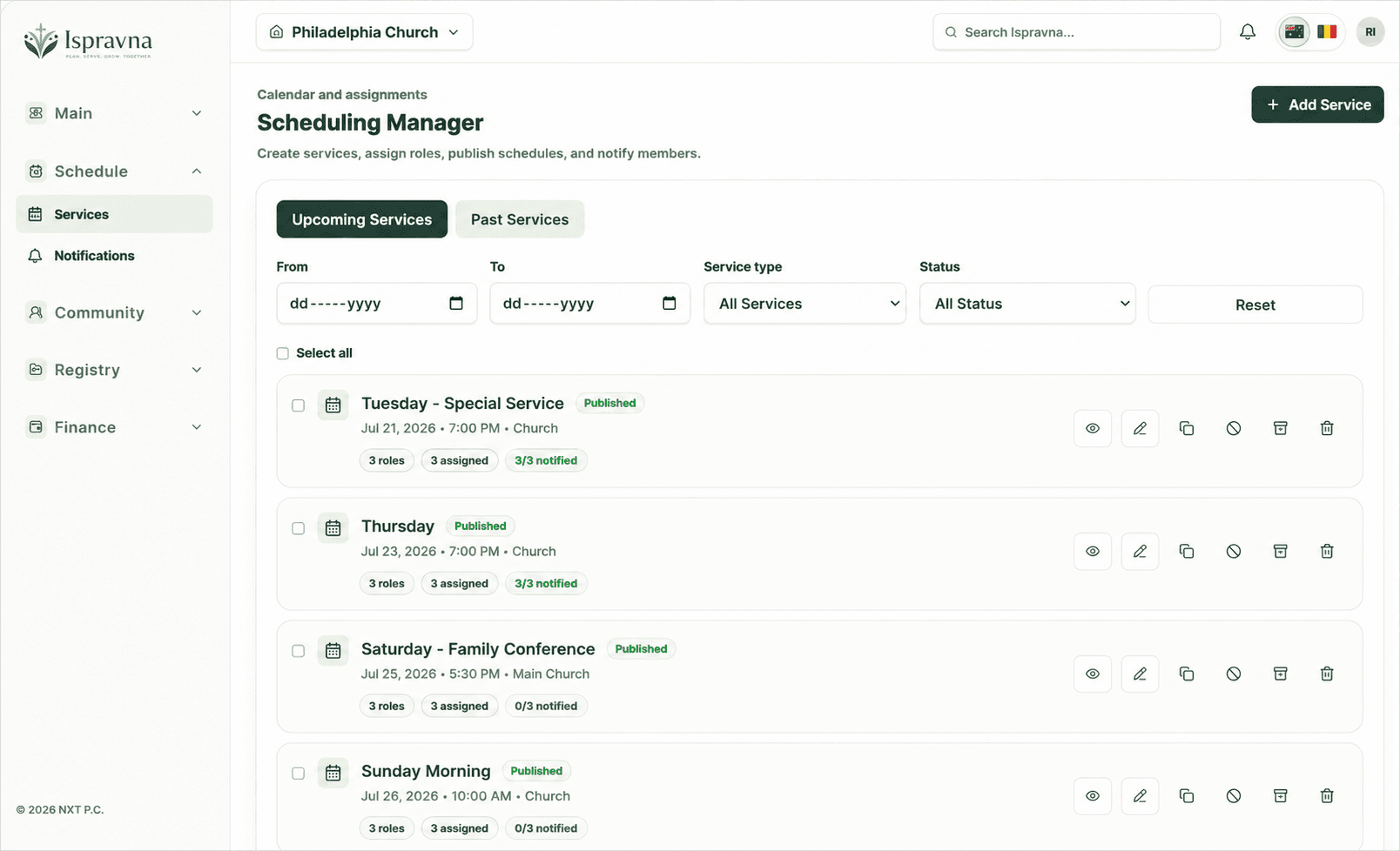The height and width of the screenshot is (851, 1400).
Task: Collapse the Schedule sidebar section
Action: point(114,171)
